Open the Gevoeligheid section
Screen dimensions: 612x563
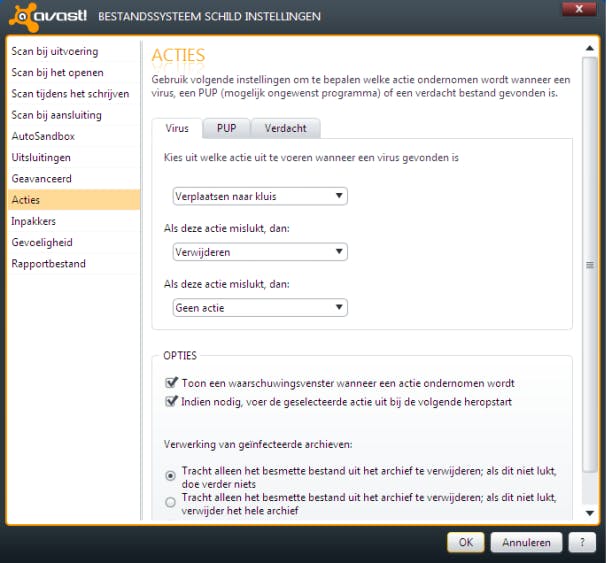[73, 242]
